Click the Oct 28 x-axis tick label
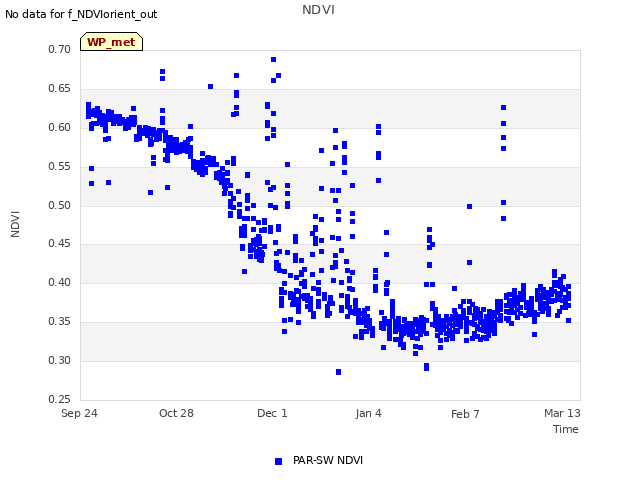640x480 pixels. tap(176, 413)
